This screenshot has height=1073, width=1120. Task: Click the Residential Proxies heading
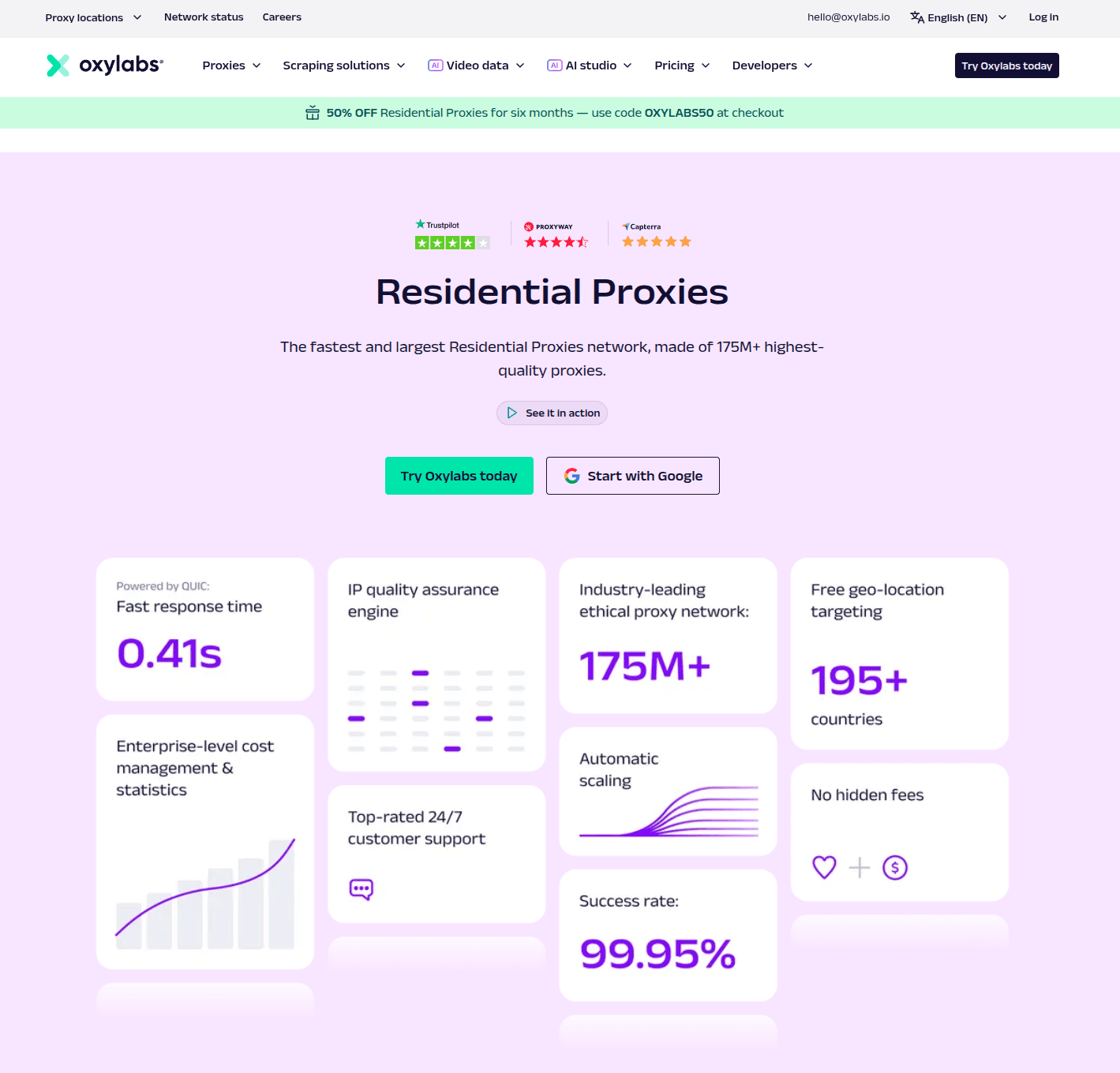point(552,292)
